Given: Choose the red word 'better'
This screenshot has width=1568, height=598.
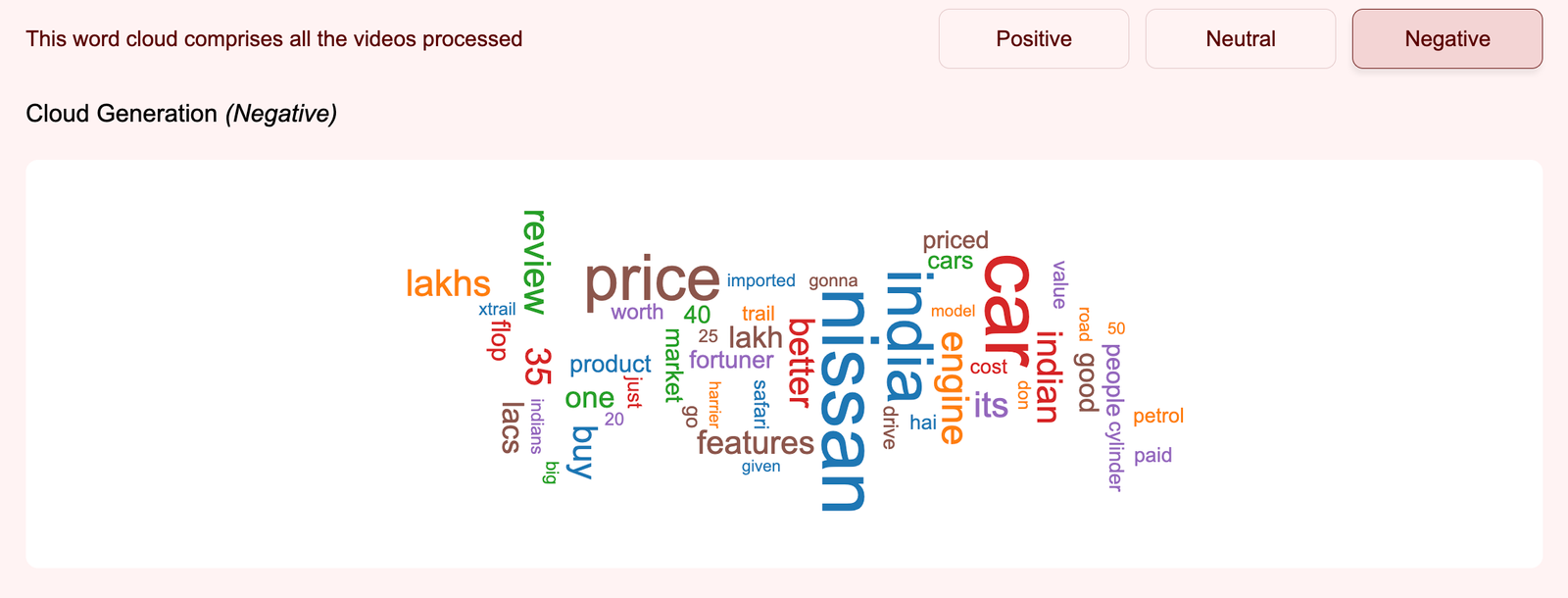Looking at the screenshot, I should (x=801, y=363).
